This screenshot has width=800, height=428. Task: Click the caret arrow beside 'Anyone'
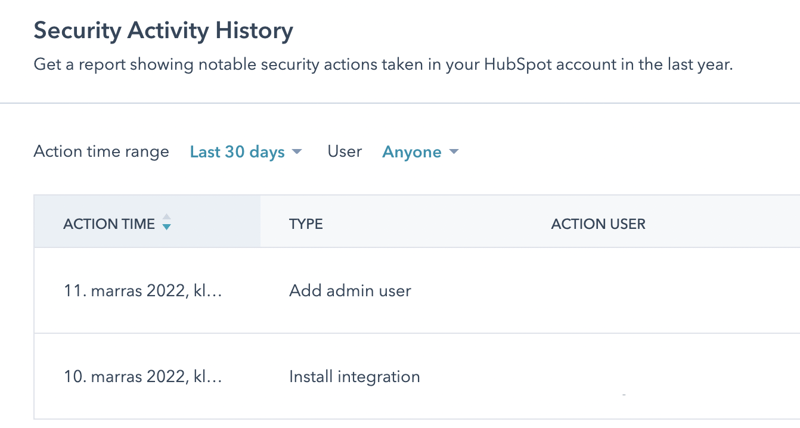(453, 152)
